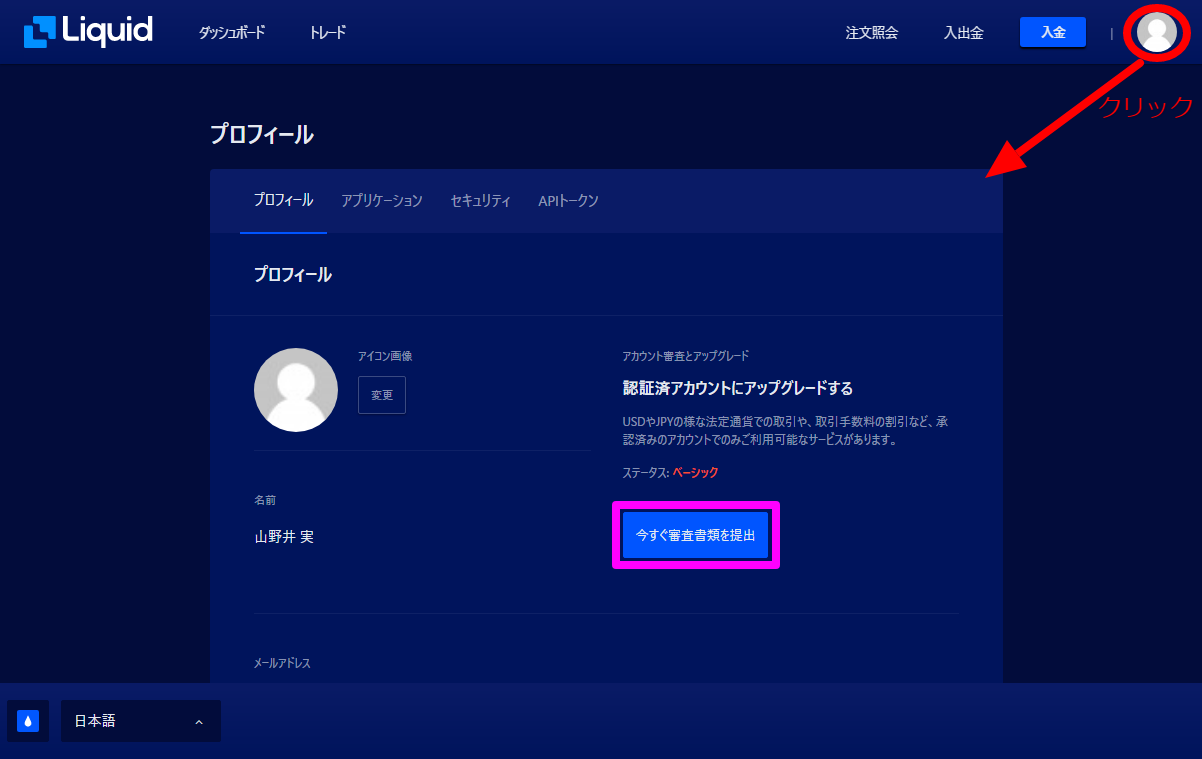Navigate to 入出金 in the header
Screen dimensions: 1202x759
(963, 33)
